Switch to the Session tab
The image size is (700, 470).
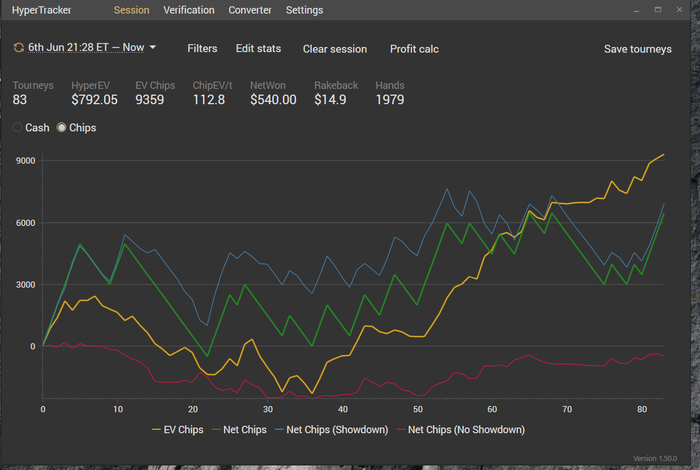(131, 10)
